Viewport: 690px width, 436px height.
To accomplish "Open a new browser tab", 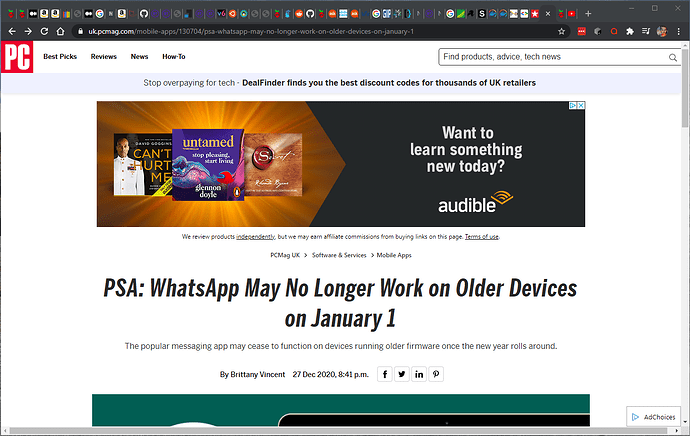I will [x=588, y=14].
